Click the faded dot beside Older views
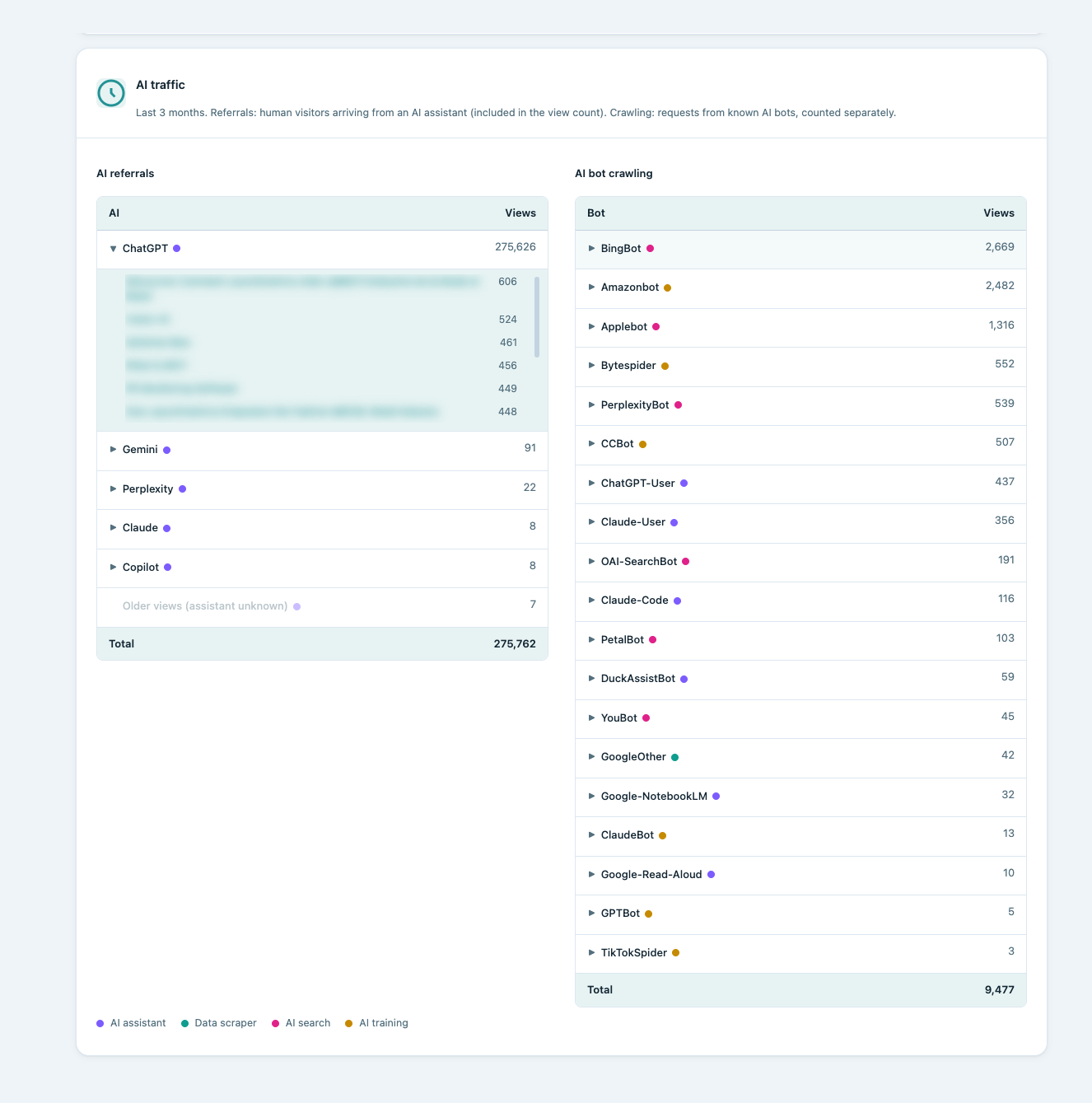 (x=296, y=607)
